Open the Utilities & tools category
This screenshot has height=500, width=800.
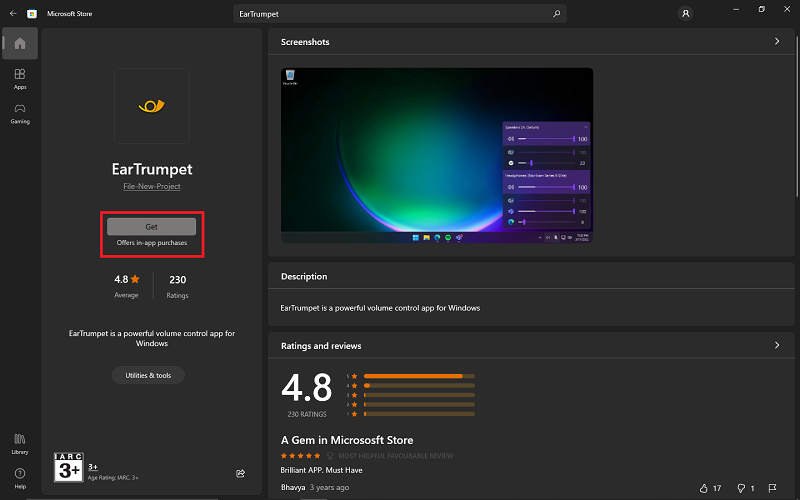pos(148,375)
